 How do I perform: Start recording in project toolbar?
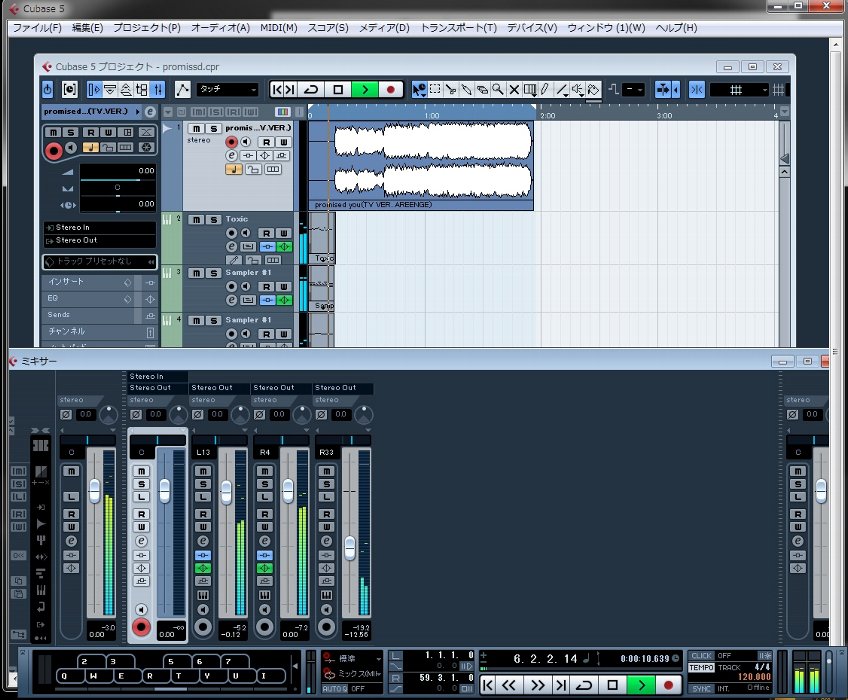point(390,89)
